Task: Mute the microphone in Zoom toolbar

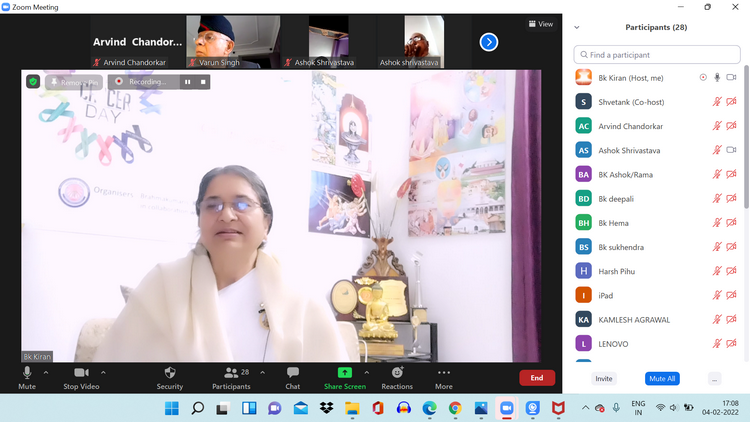Action: pos(27,378)
